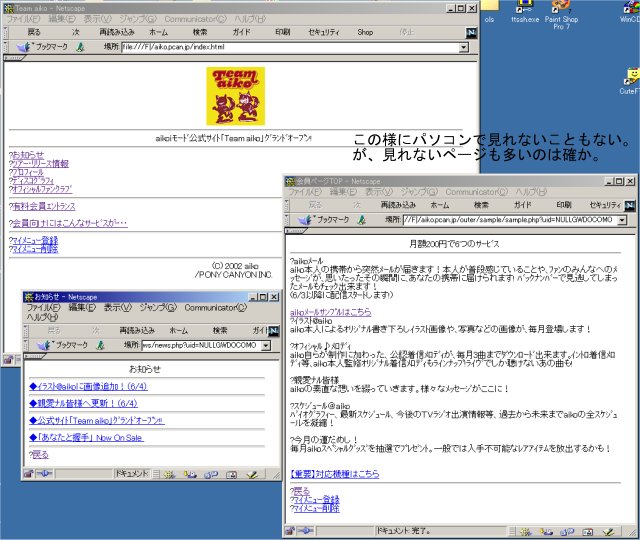The width and height of the screenshot is (640, 540).
Task: Expand collapsed toolbar tab in 会員ページTOP window
Action: (296, 231)
